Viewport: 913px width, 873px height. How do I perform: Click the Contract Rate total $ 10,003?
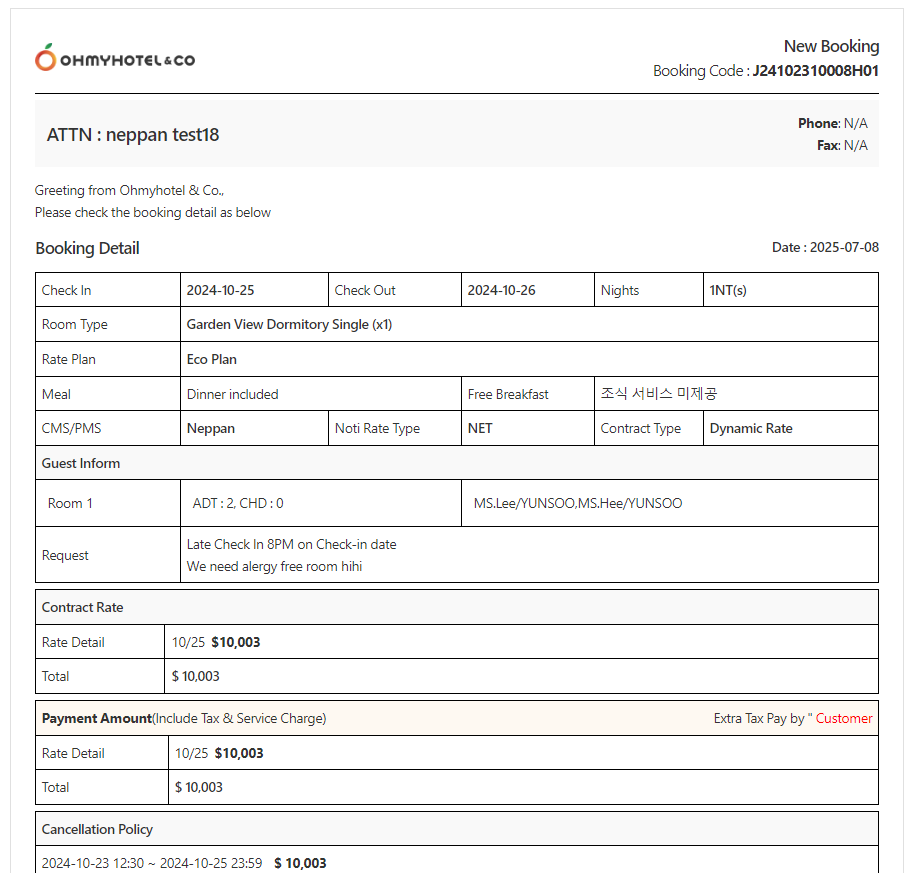(196, 677)
